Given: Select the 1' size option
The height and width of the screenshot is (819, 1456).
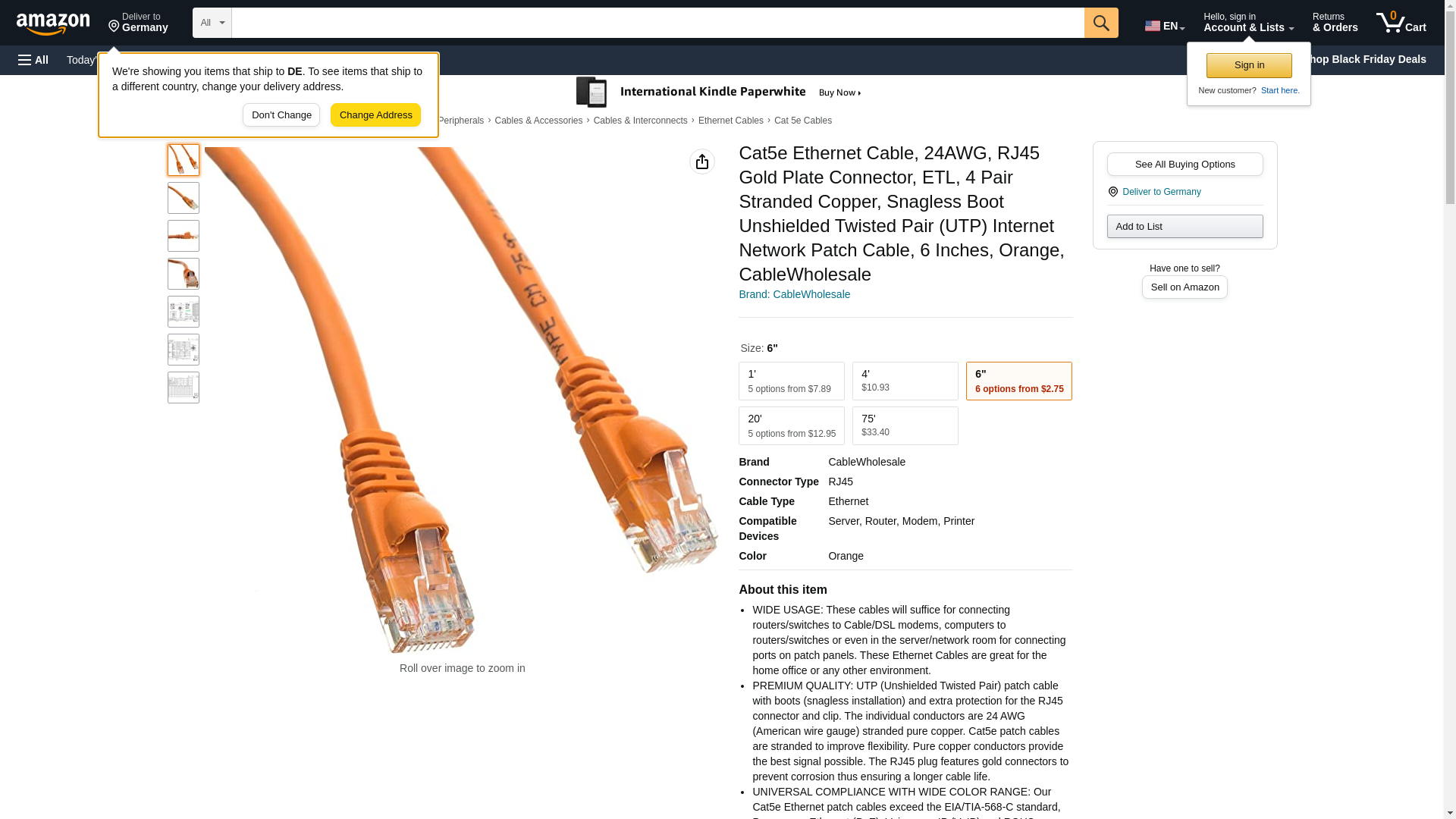Looking at the screenshot, I should [791, 381].
